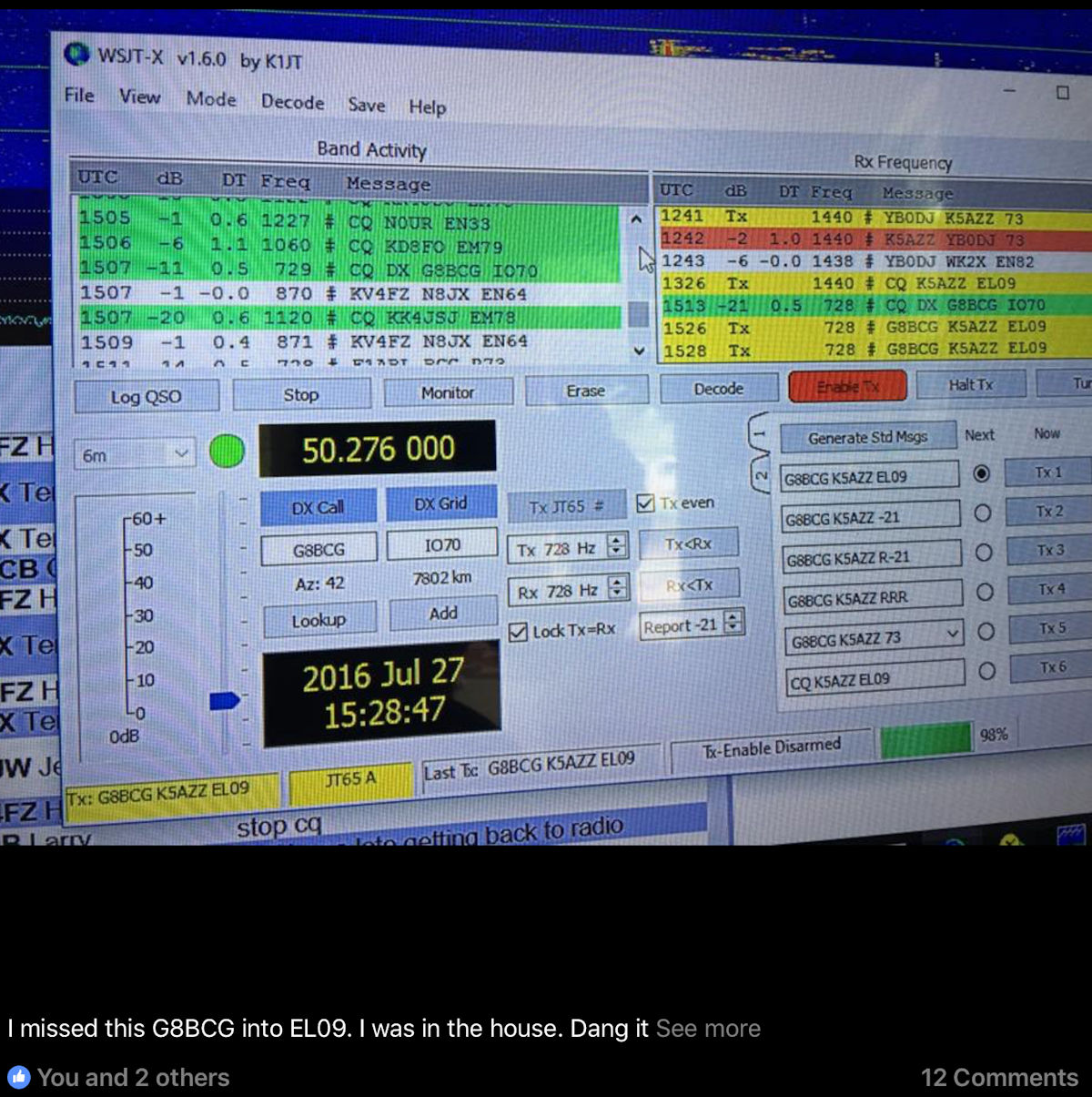Click the blue audio level slider handle
Screen dimensions: 1092x1097
[x=225, y=700]
